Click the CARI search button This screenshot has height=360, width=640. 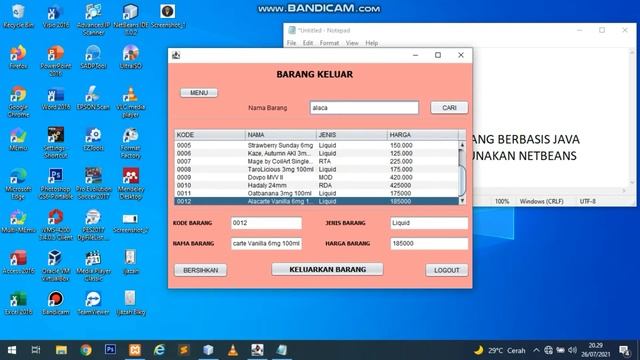[x=449, y=108]
